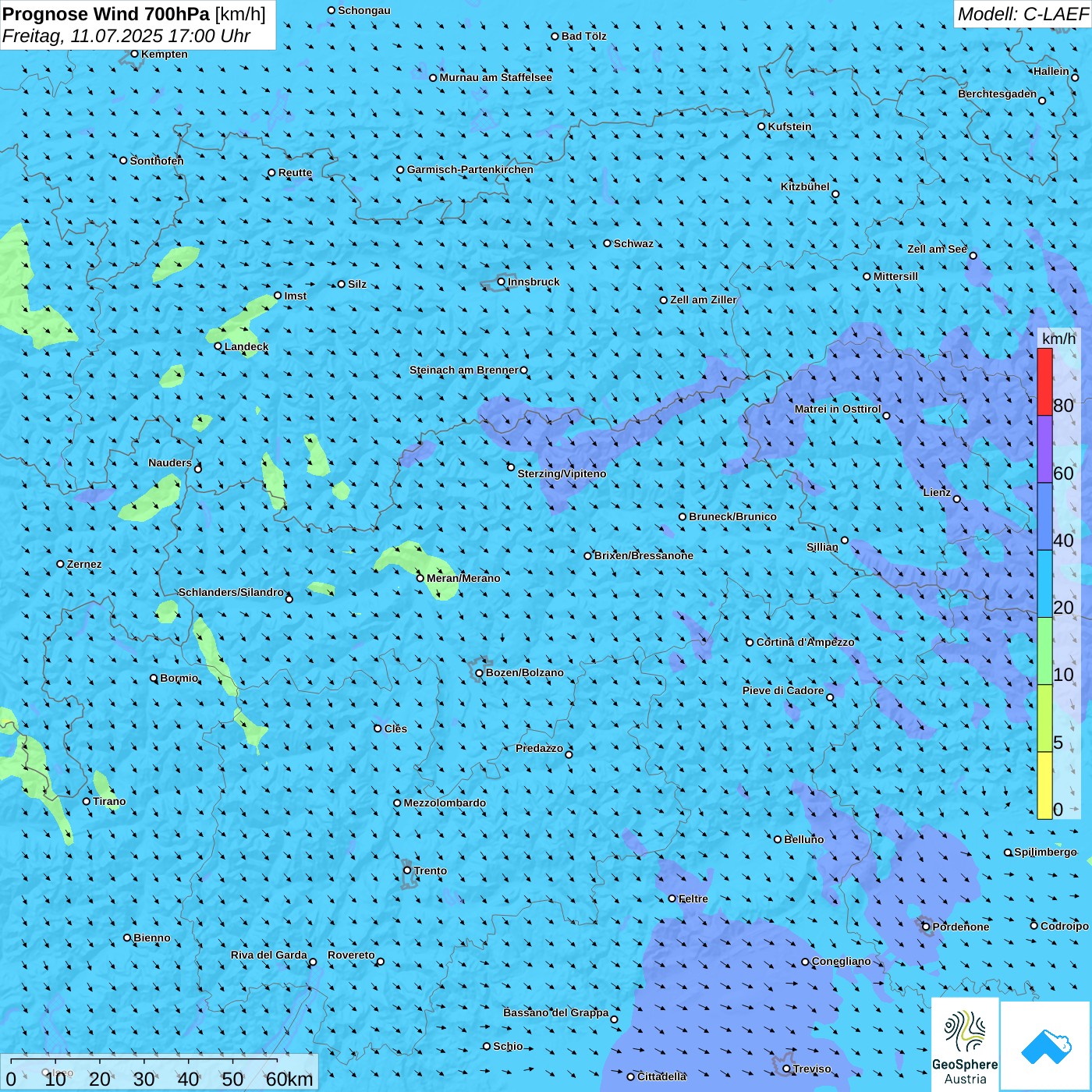
Task: Click the 'Brixen/Bressanone' label
Action: (643, 555)
